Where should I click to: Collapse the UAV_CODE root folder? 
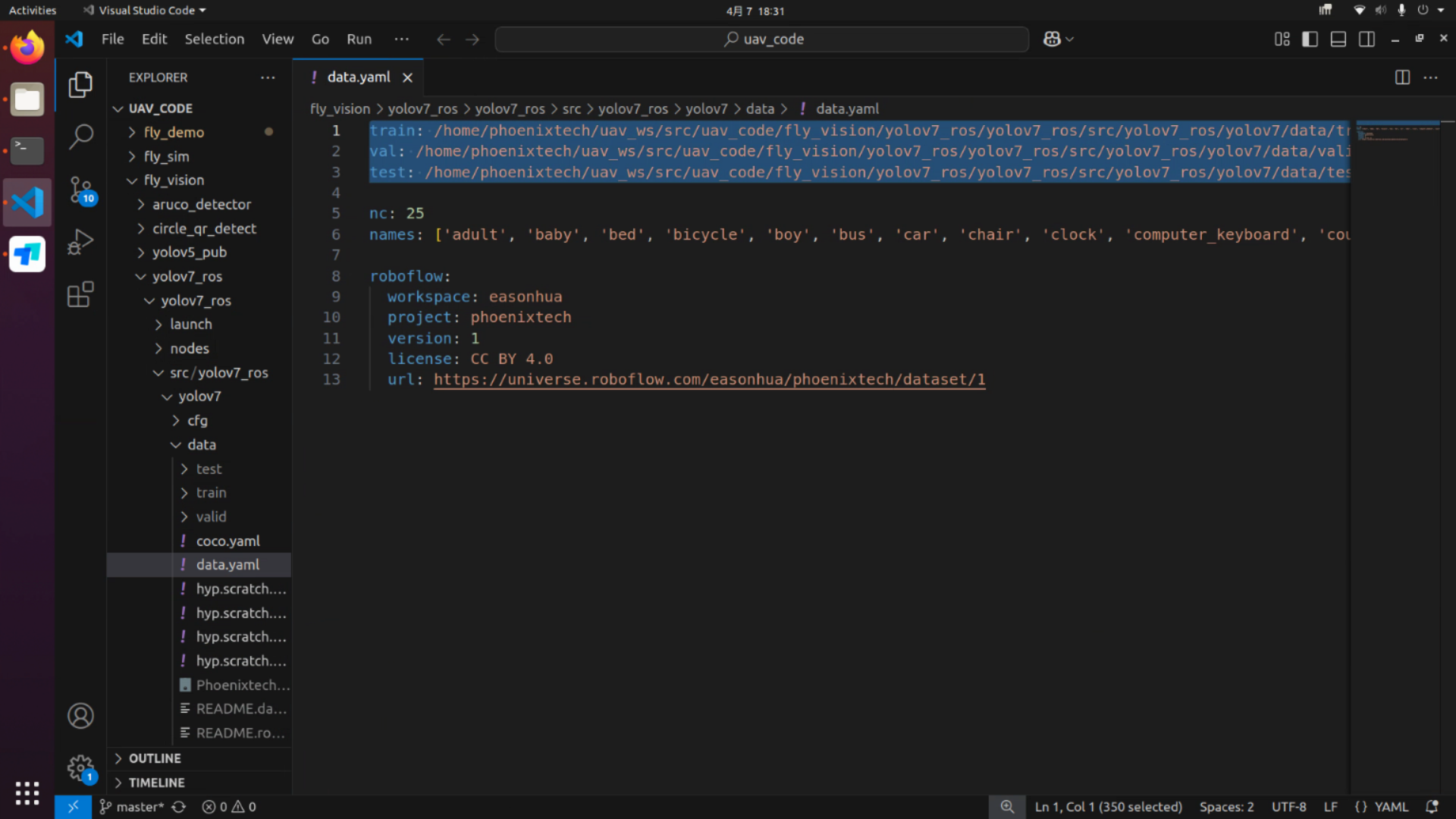pos(199,108)
